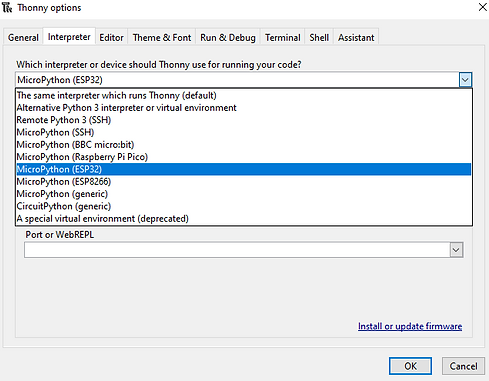Select highlighted 'MicroPython (ESP32)' list entry

[x=244, y=169]
